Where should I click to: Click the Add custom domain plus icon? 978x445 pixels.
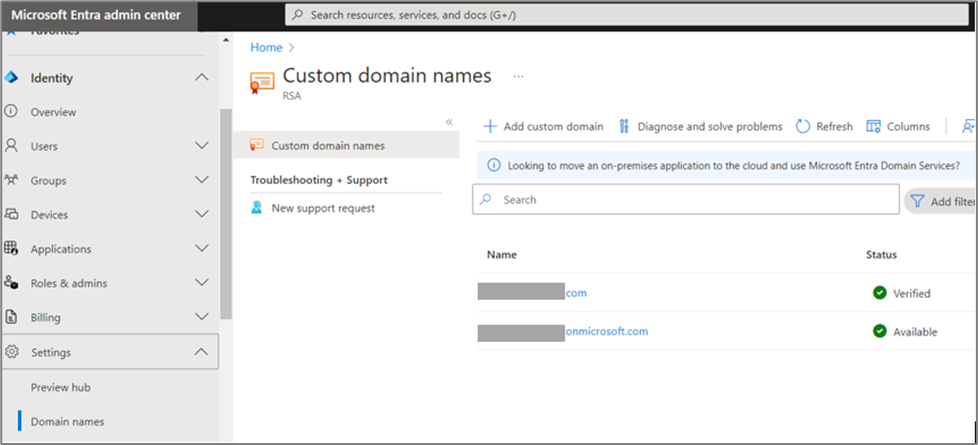pos(490,127)
